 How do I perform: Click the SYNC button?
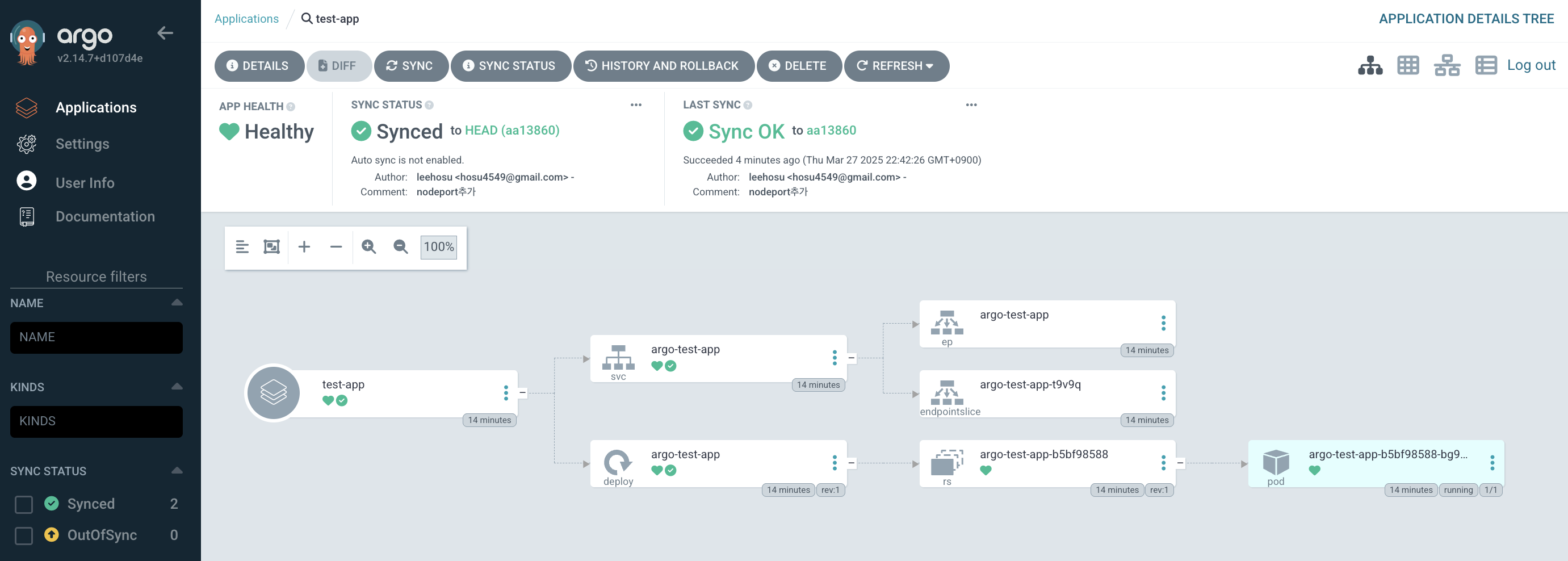(411, 66)
